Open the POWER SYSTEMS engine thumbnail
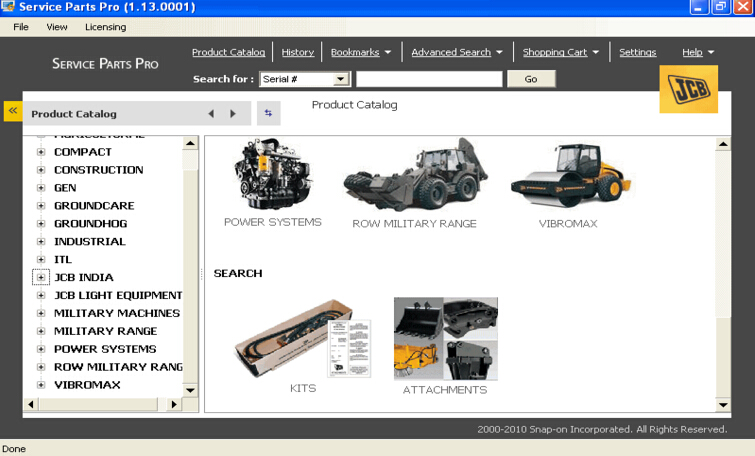 pos(272,174)
